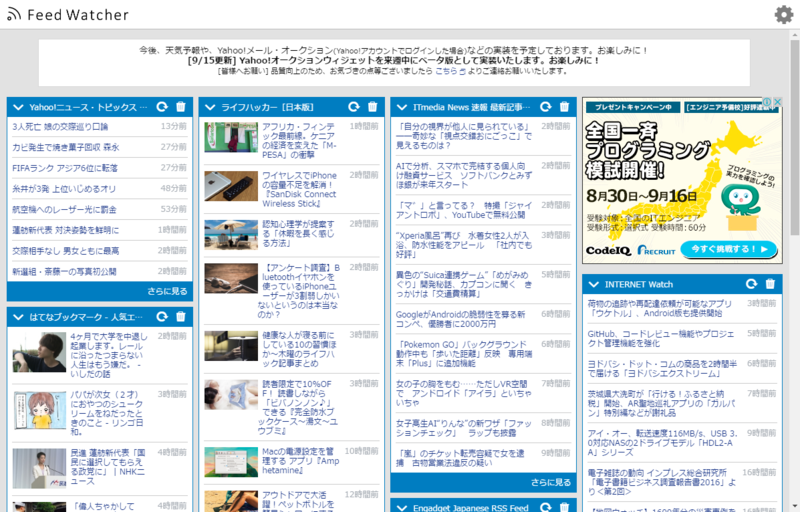The image size is (800, 512).
Task: Click さらに見る in the ITmedia News widget
Action: pyautogui.click(x=551, y=482)
